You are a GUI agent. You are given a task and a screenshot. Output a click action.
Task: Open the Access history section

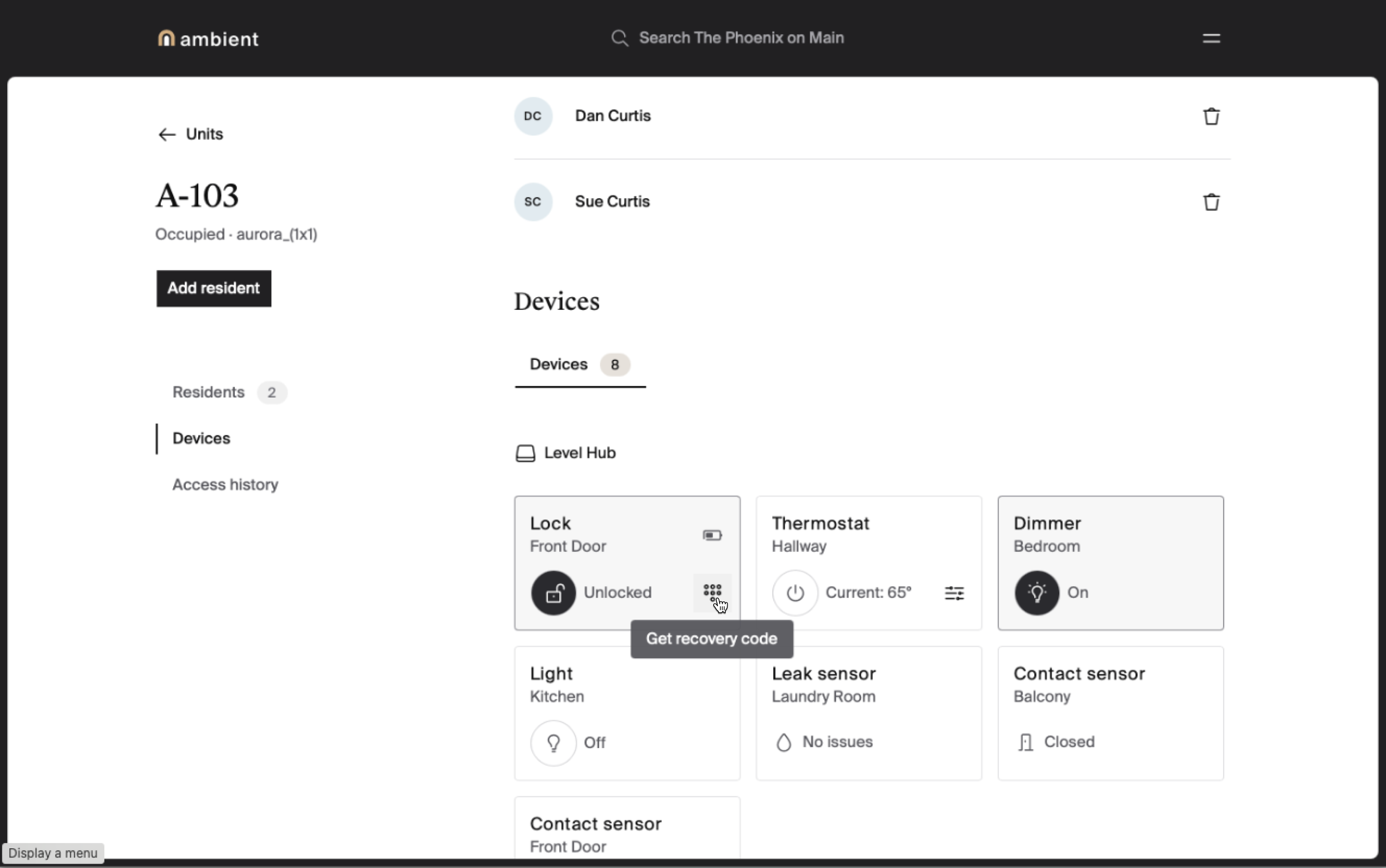pyautogui.click(x=225, y=485)
